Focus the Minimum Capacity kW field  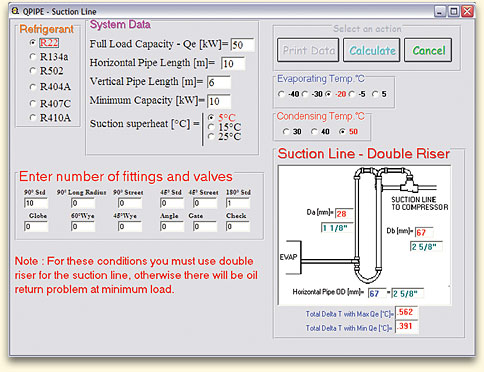pos(219,101)
